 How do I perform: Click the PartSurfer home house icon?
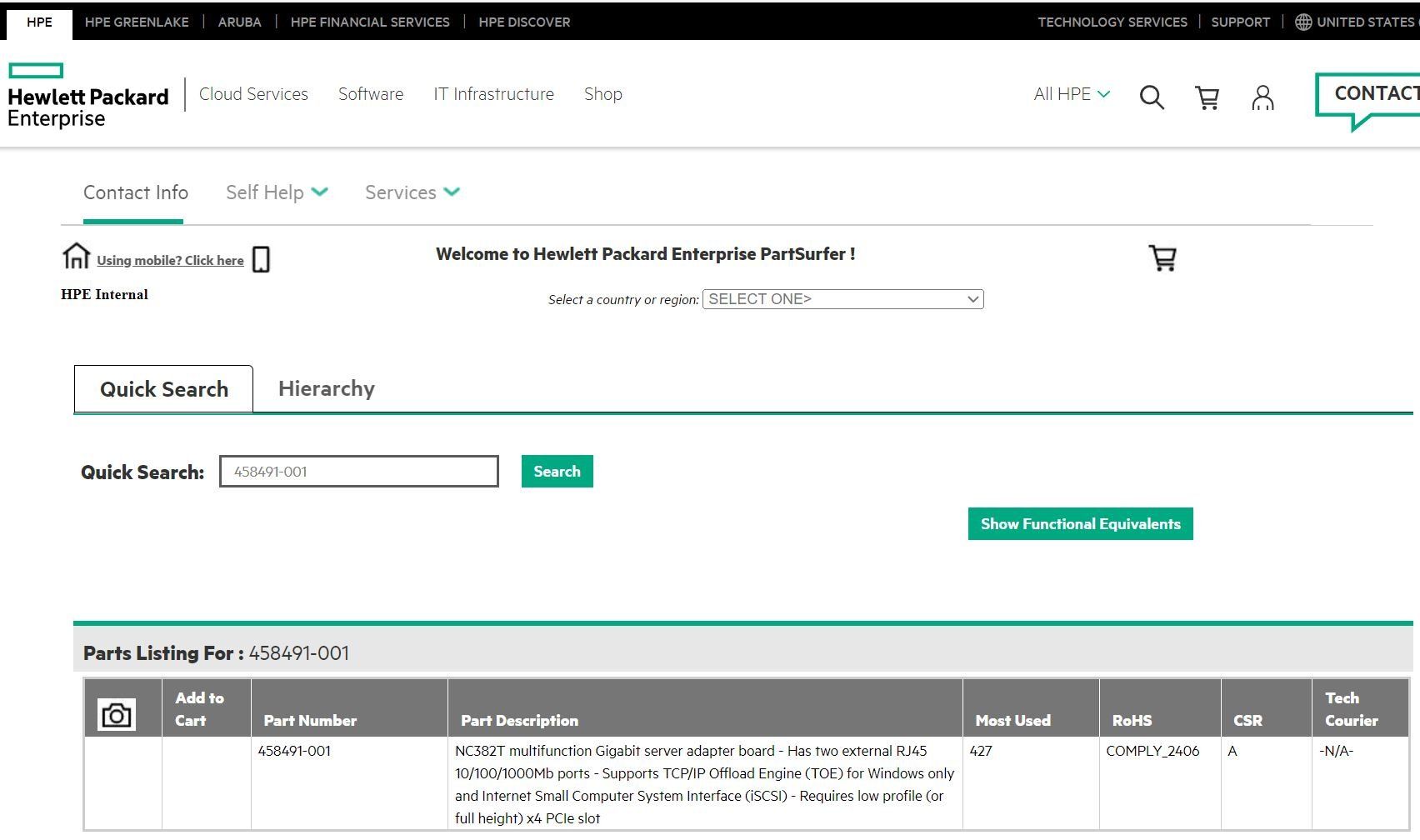pos(76,256)
